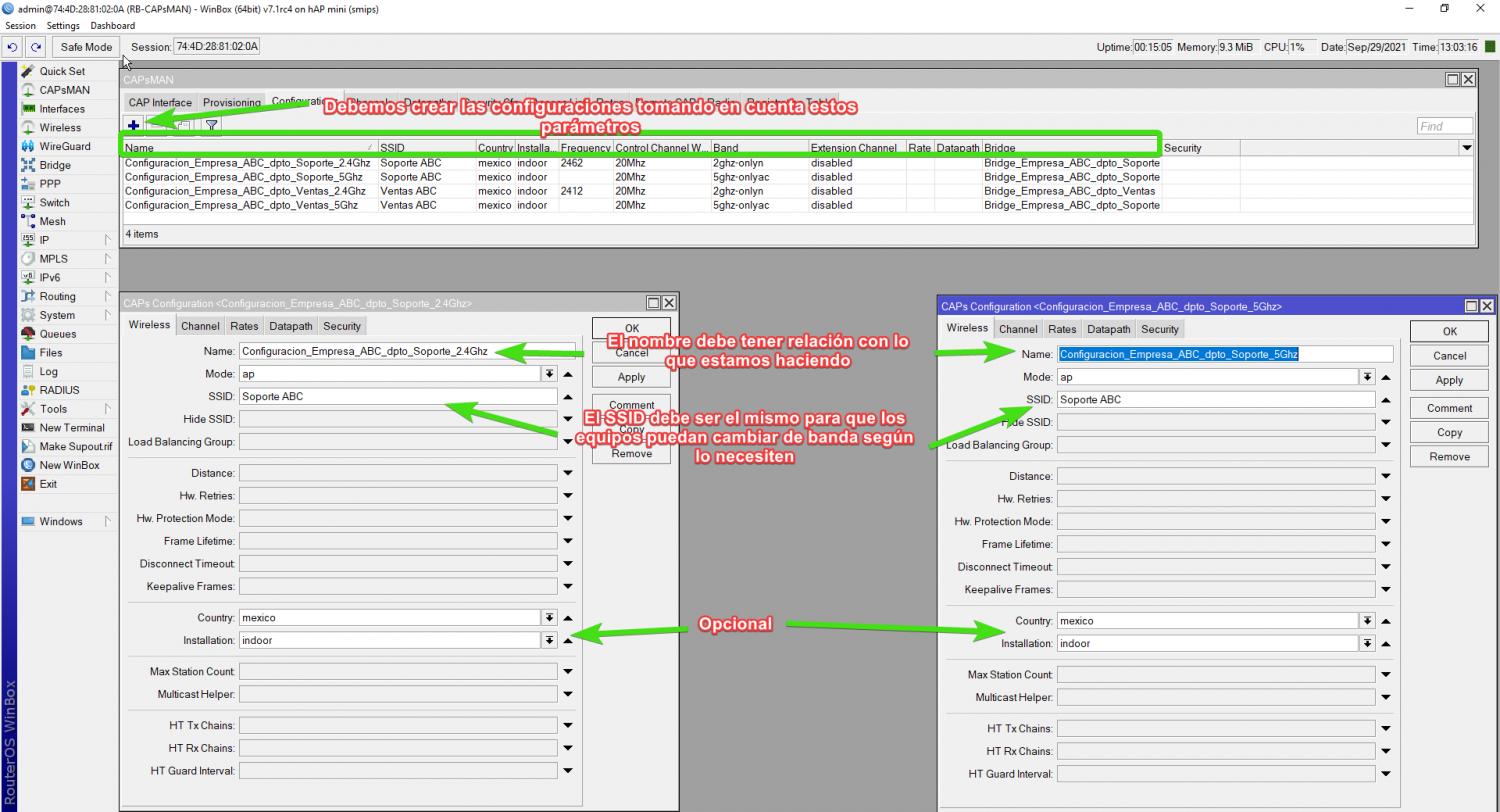
Task: Open Mode dropdown in Soporte_2.4Ghz window
Action: pos(549,374)
